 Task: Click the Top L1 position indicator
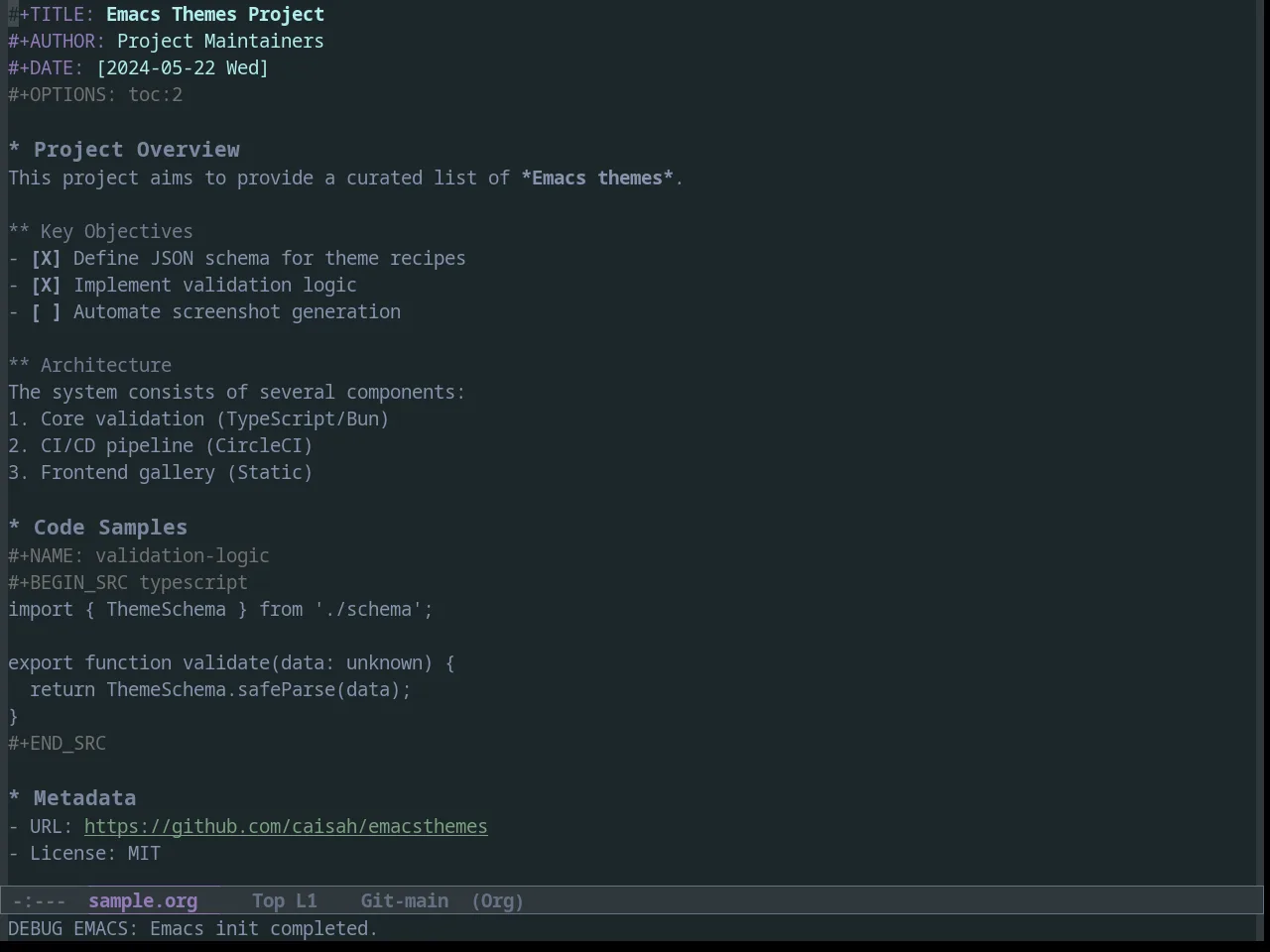click(285, 901)
